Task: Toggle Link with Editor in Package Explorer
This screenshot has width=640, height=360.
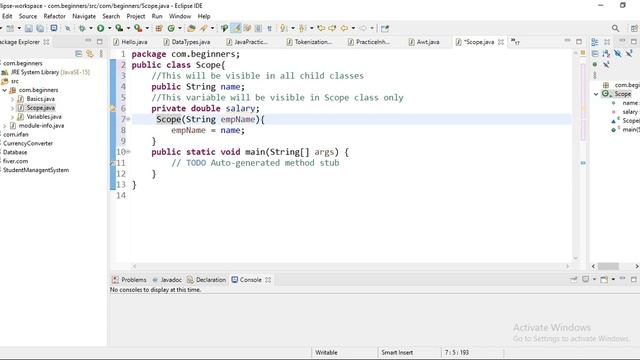Action: pyautogui.click(x=89, y=53)
